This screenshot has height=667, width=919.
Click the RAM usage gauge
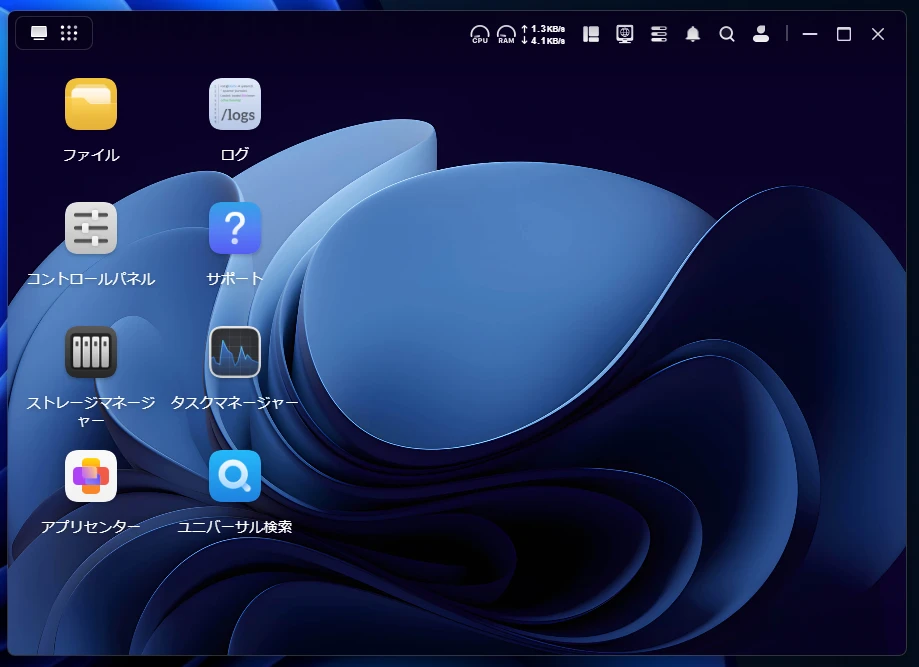click(506, 35)
